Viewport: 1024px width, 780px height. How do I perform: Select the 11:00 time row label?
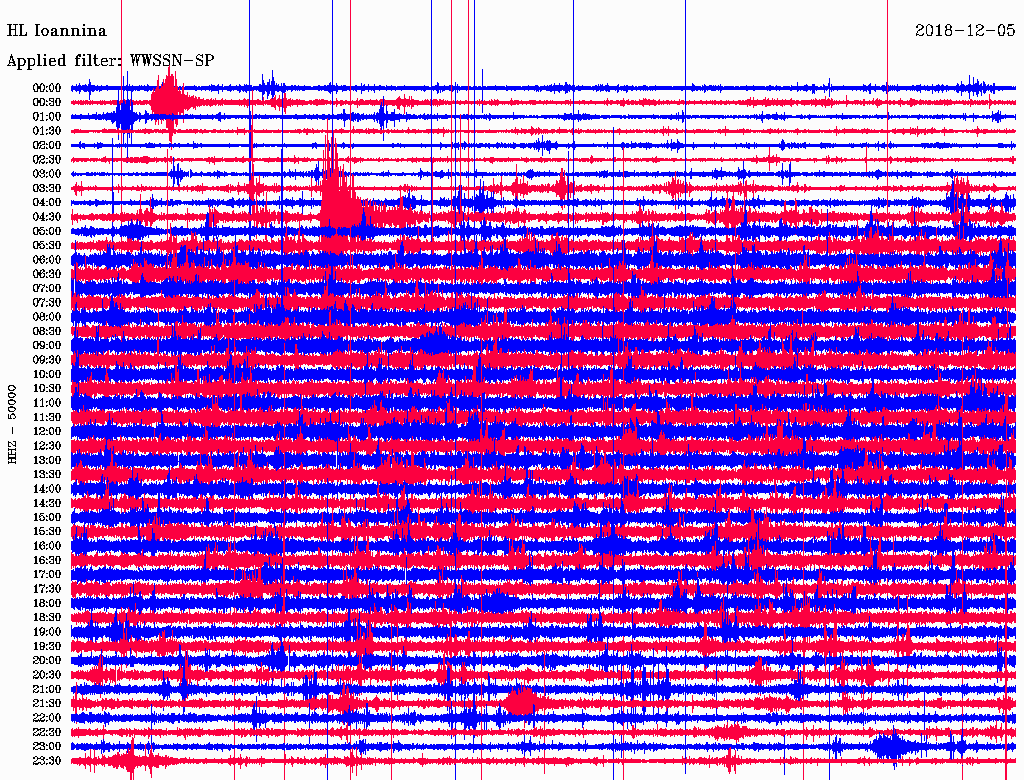[47, 403]
